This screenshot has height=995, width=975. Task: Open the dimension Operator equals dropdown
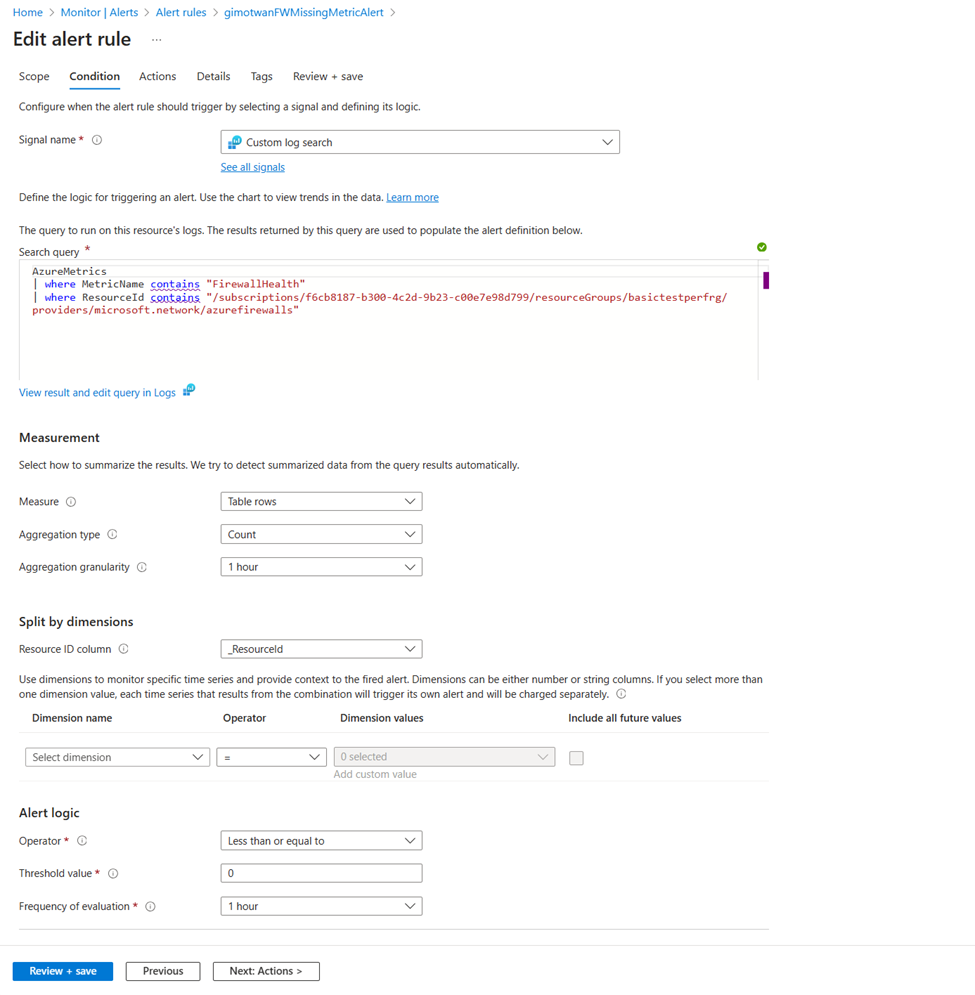(x=272, y=757)
